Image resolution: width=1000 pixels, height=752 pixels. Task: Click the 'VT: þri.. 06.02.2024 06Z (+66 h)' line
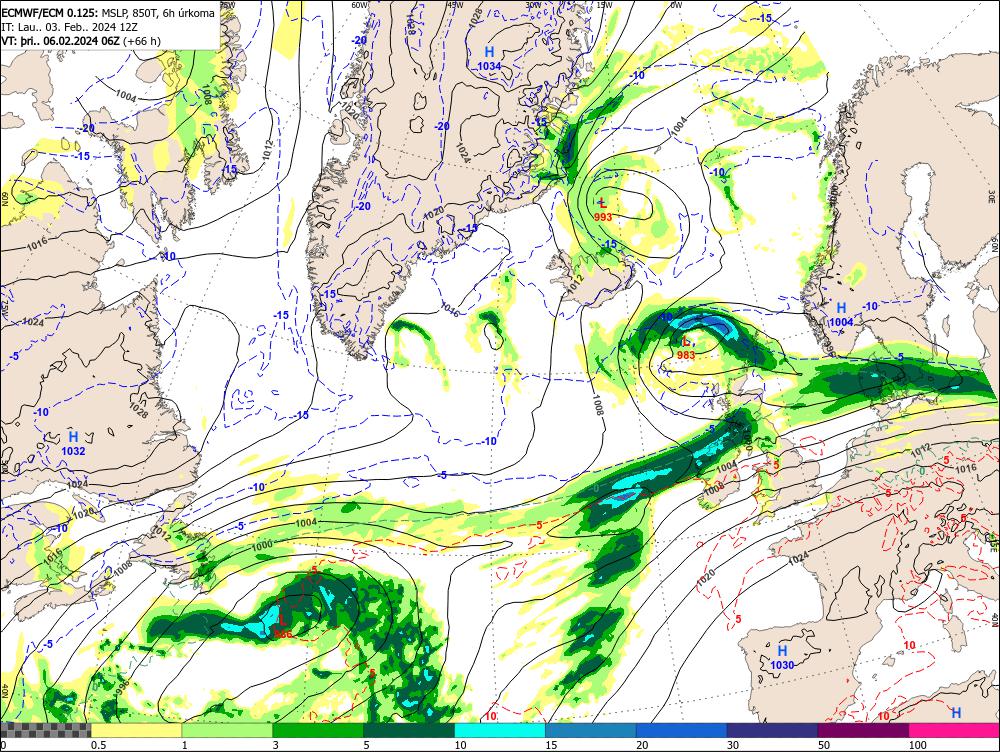point(81,41)
